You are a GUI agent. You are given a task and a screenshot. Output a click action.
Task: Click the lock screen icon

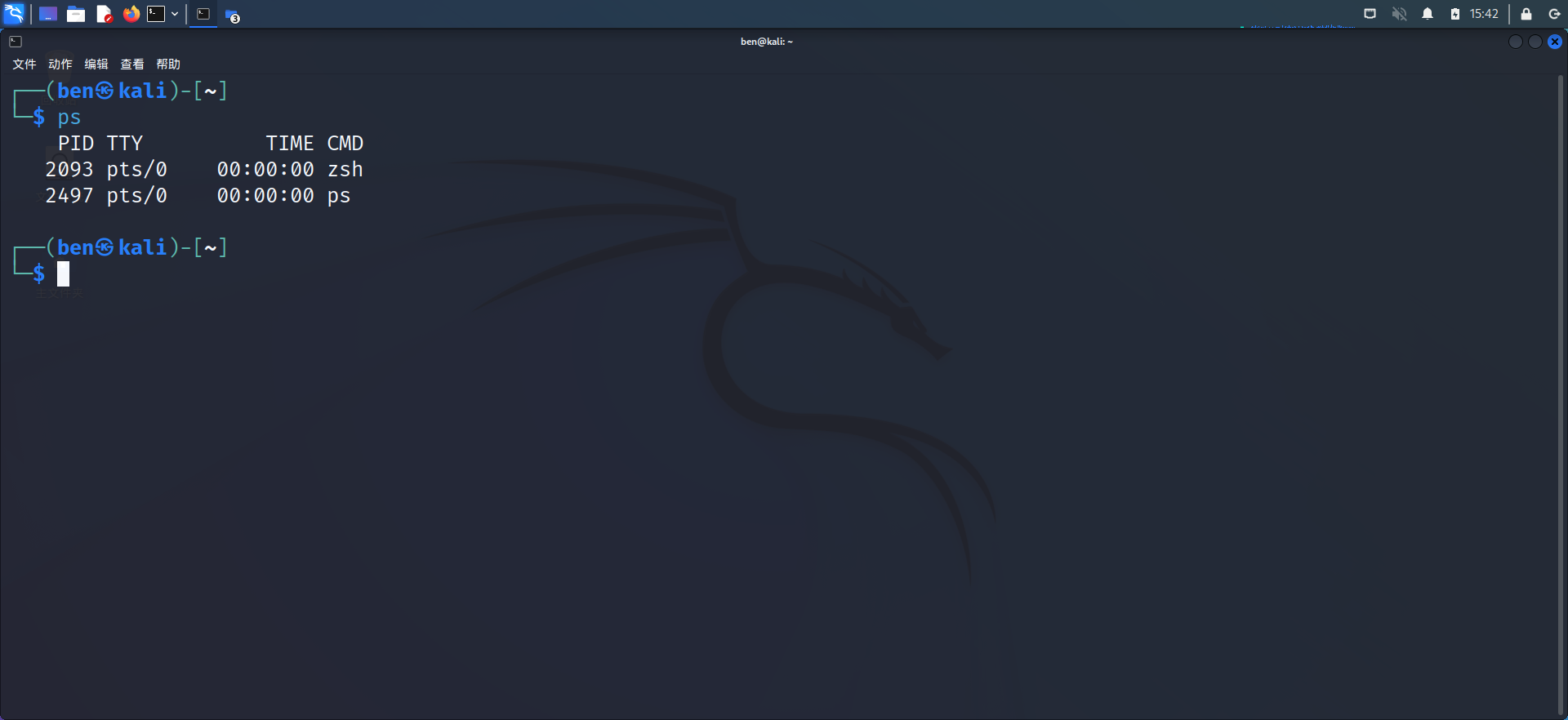point(1526,14)
